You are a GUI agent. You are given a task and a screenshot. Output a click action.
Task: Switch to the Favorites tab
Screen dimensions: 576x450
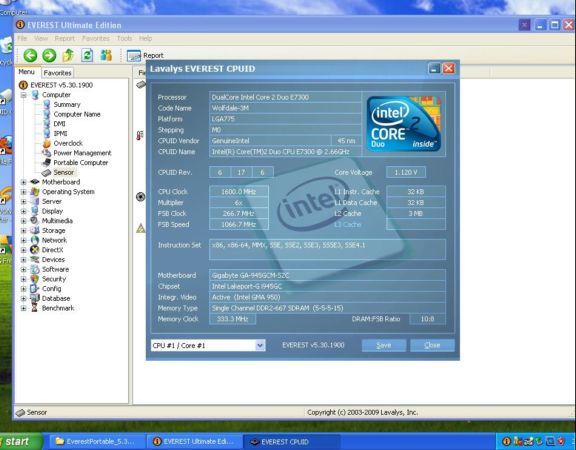point(57,73)
